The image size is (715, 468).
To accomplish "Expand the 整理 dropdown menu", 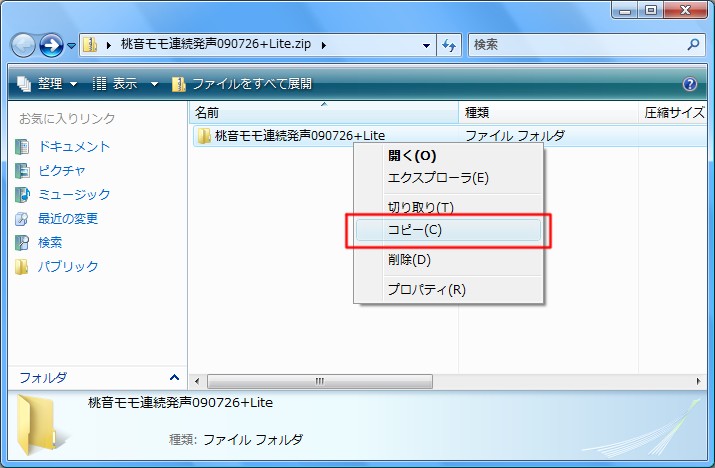I will point(48,84).
